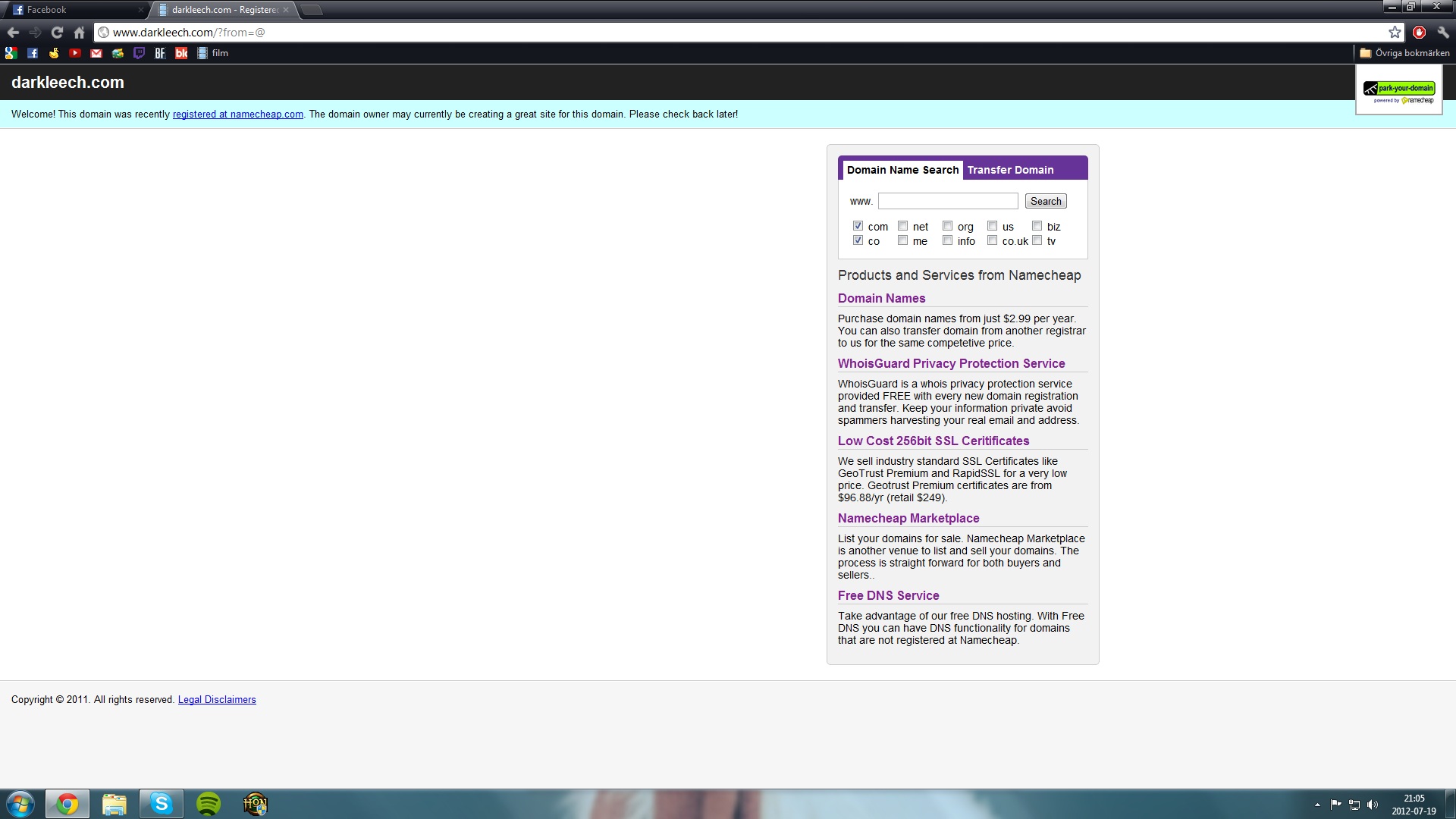The image size is (1456, 819).
Task: Bookmark this page with the star icon
Action: 1395,32
